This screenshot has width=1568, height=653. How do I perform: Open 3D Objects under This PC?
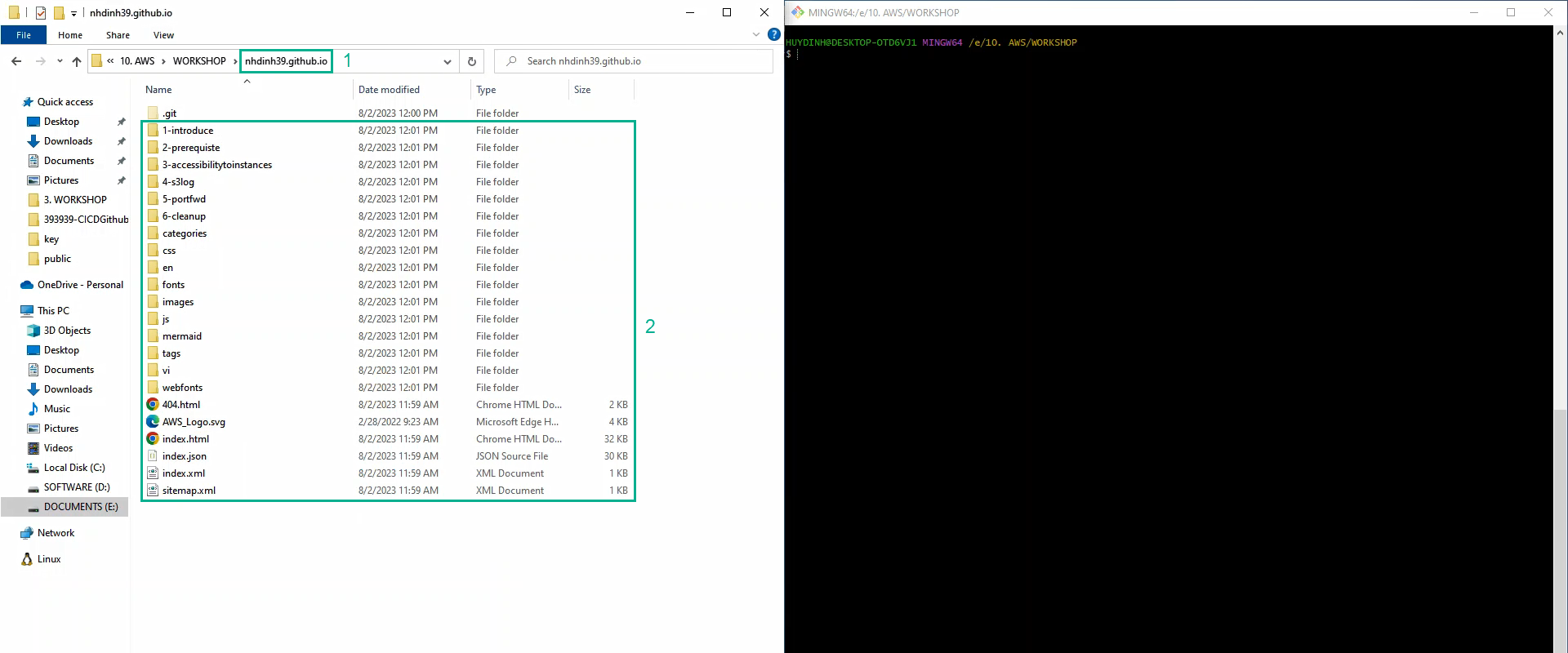tap(67, 331)
